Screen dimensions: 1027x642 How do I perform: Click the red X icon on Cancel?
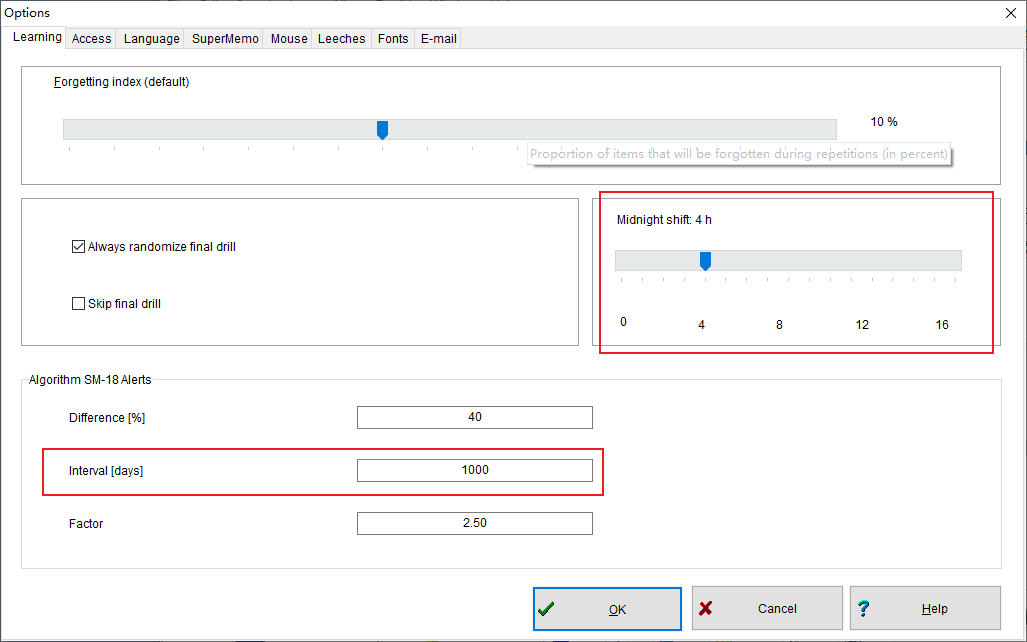tap(705, 608)
